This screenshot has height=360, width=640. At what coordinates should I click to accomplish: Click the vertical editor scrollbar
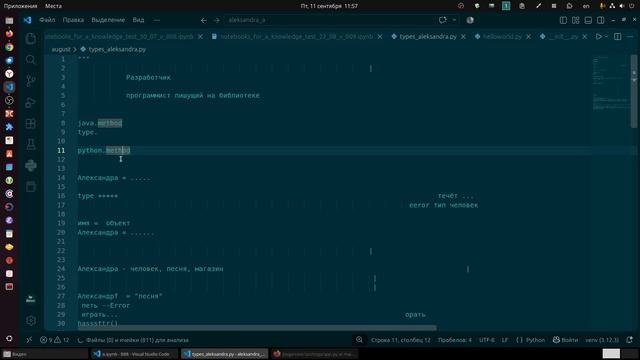[633, 91]
